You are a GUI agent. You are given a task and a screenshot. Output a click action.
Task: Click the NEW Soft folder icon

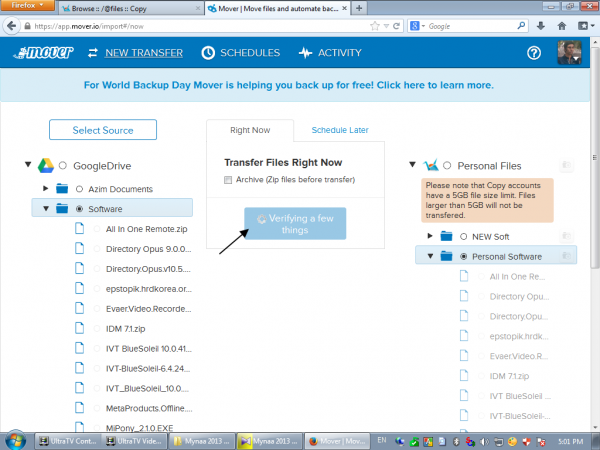click(x=446, y=236)
